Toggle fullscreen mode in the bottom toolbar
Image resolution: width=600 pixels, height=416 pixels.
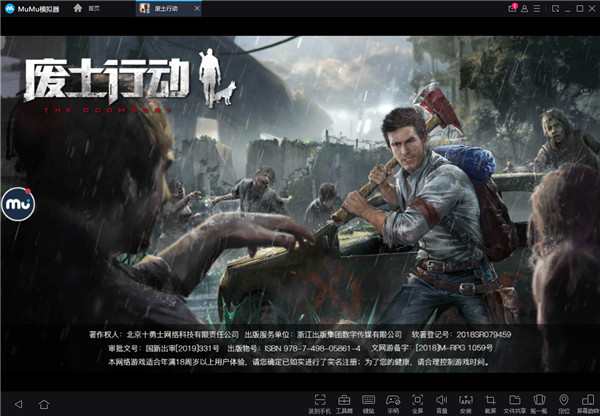(417, 404)
